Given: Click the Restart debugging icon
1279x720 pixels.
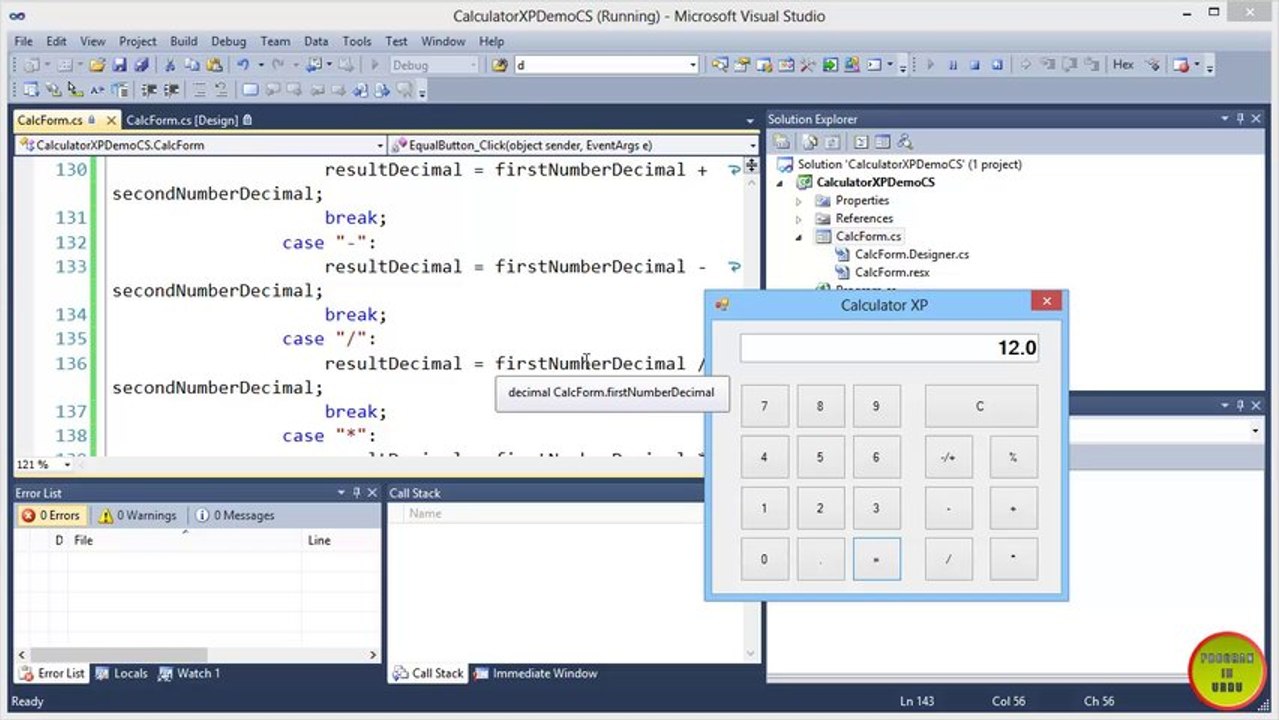Looking at the screenshot, I should 997,65.
